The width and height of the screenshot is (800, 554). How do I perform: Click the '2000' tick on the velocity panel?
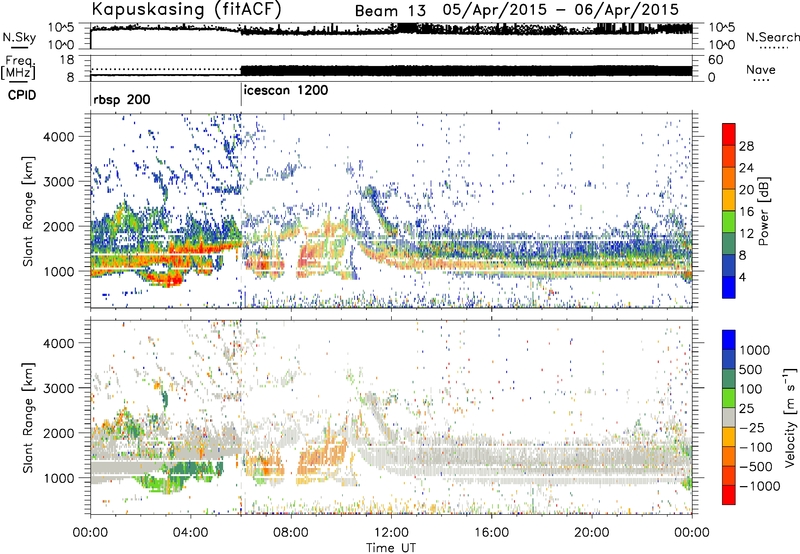(x=59, y=433)
